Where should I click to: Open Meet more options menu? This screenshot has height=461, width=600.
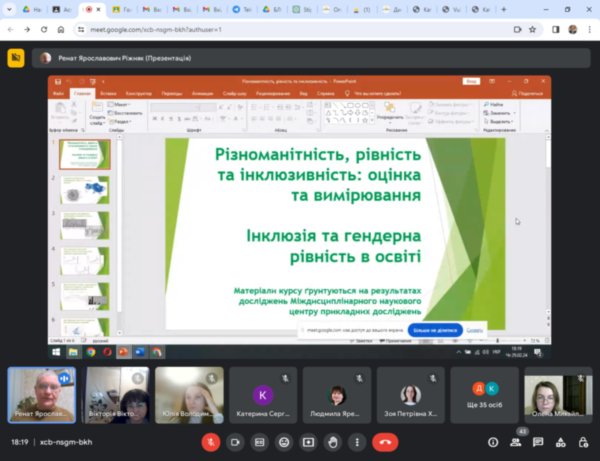tap(358, 441)
